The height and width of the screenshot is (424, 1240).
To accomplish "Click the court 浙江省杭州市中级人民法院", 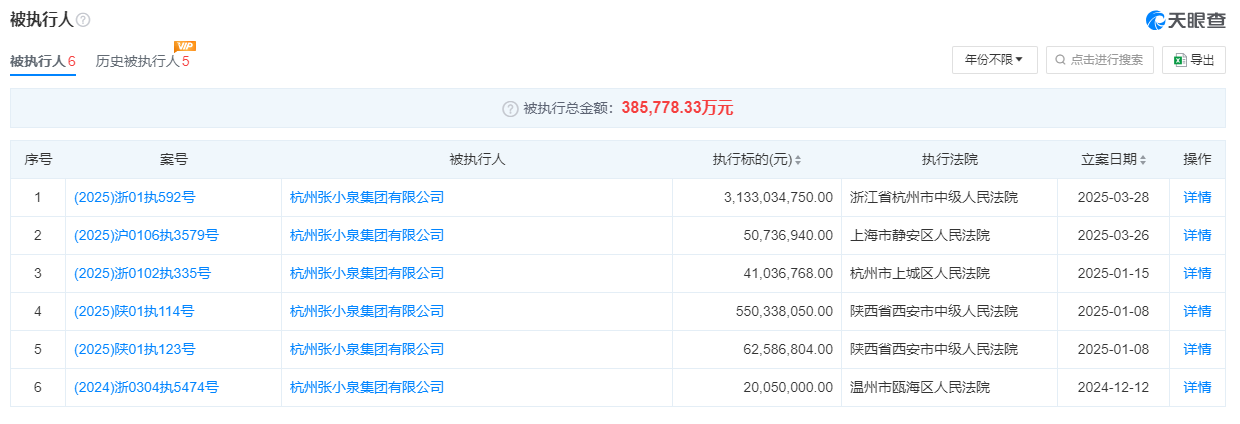I will coord(934,197).
